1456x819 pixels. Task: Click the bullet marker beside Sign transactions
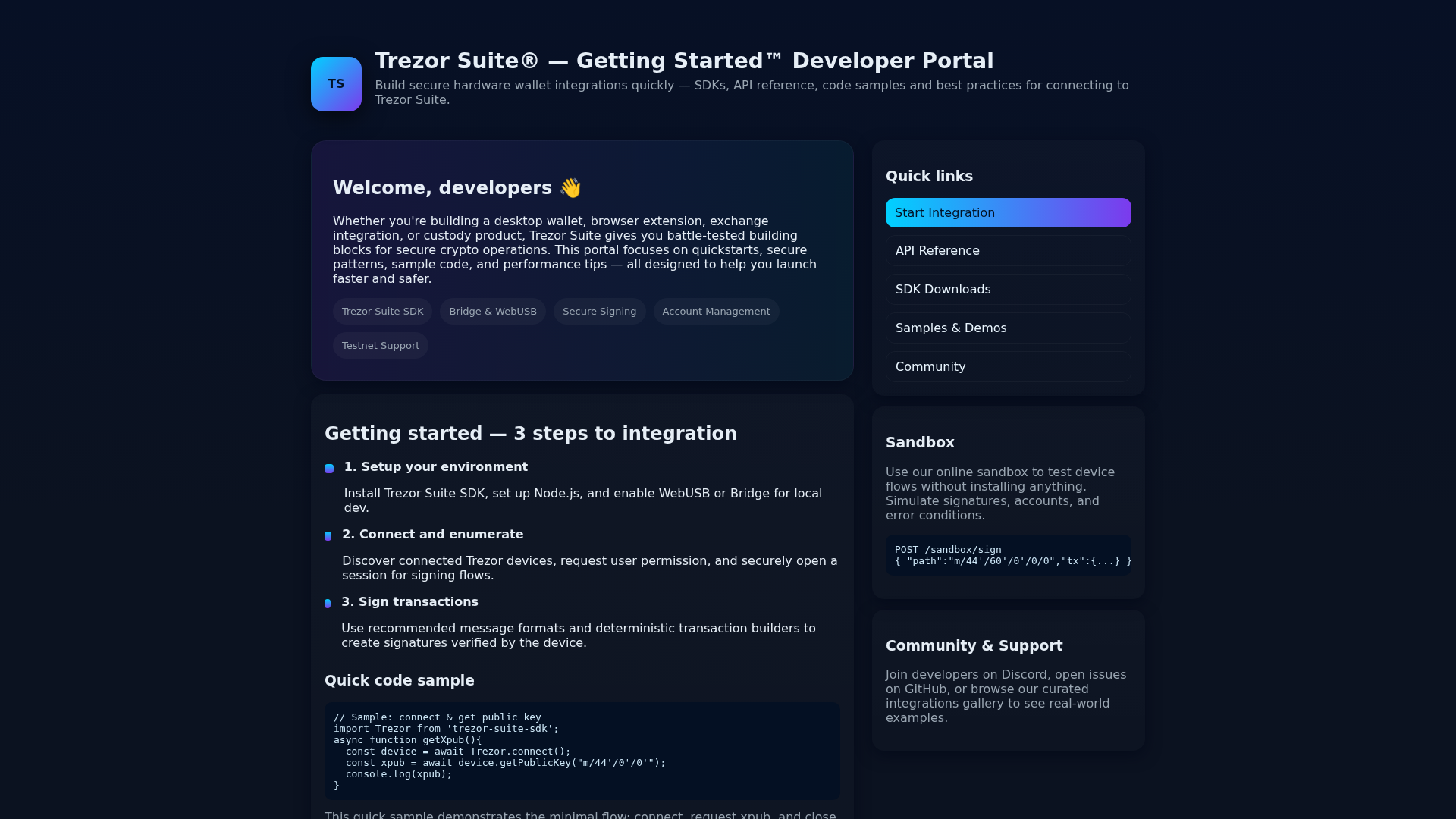click(328, 604)
